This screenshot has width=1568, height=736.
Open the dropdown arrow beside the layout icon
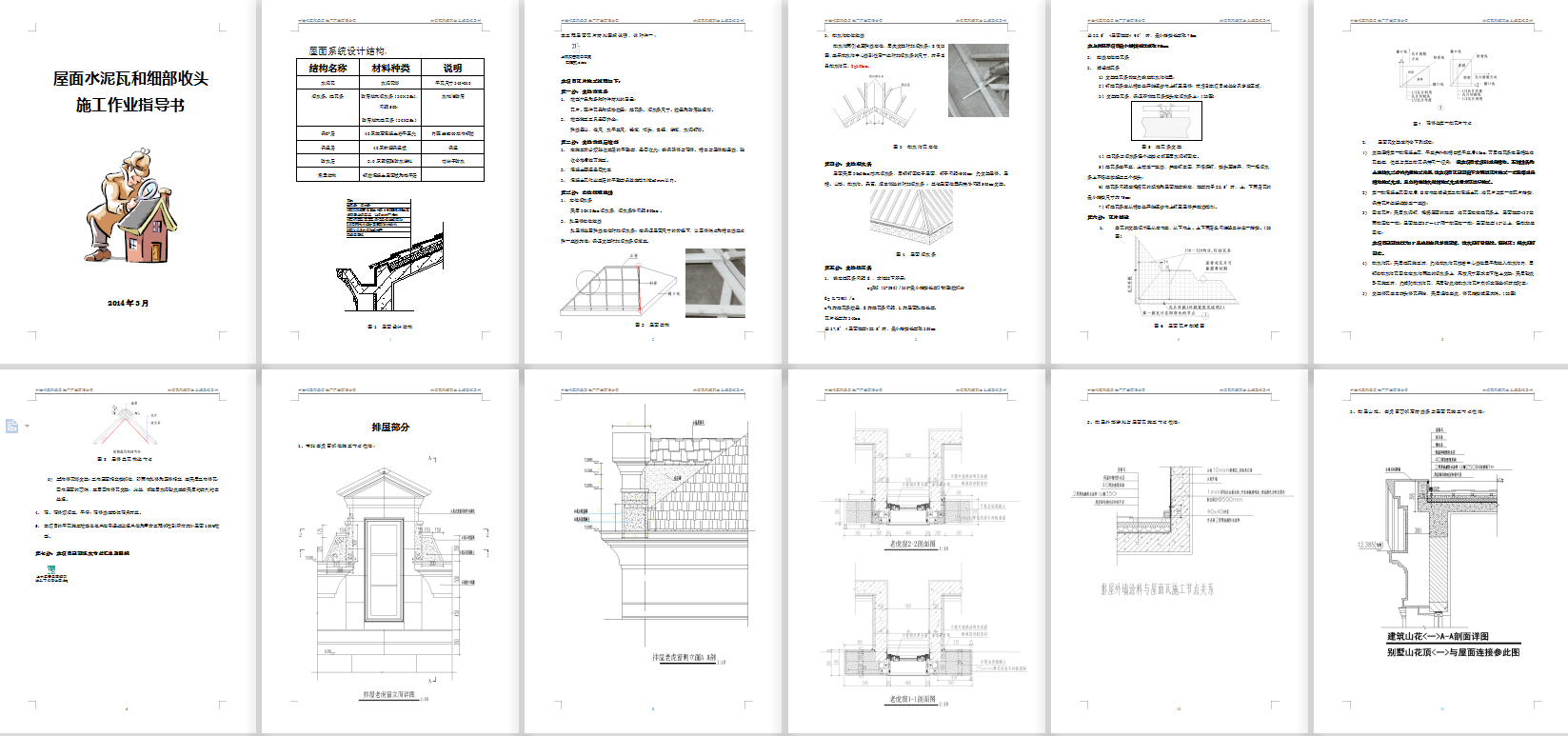(28, 426)
